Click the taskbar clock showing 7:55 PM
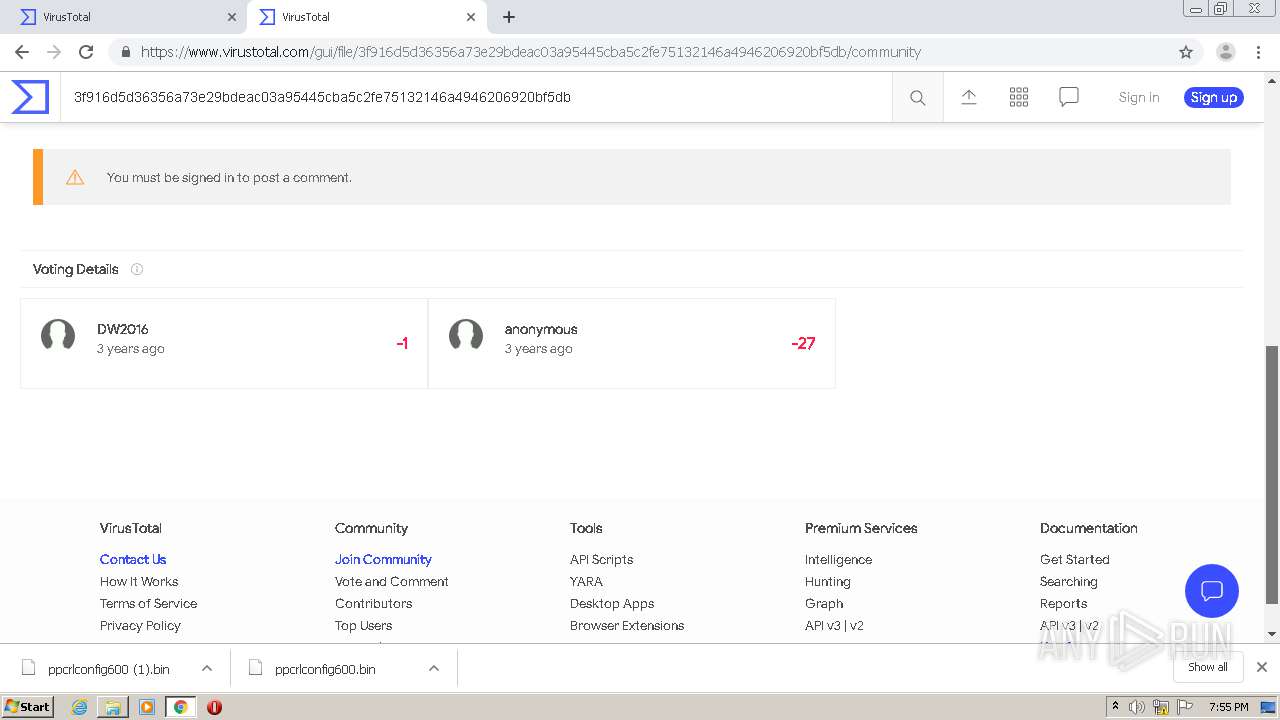1280x720 pixels. (1228, 707)
